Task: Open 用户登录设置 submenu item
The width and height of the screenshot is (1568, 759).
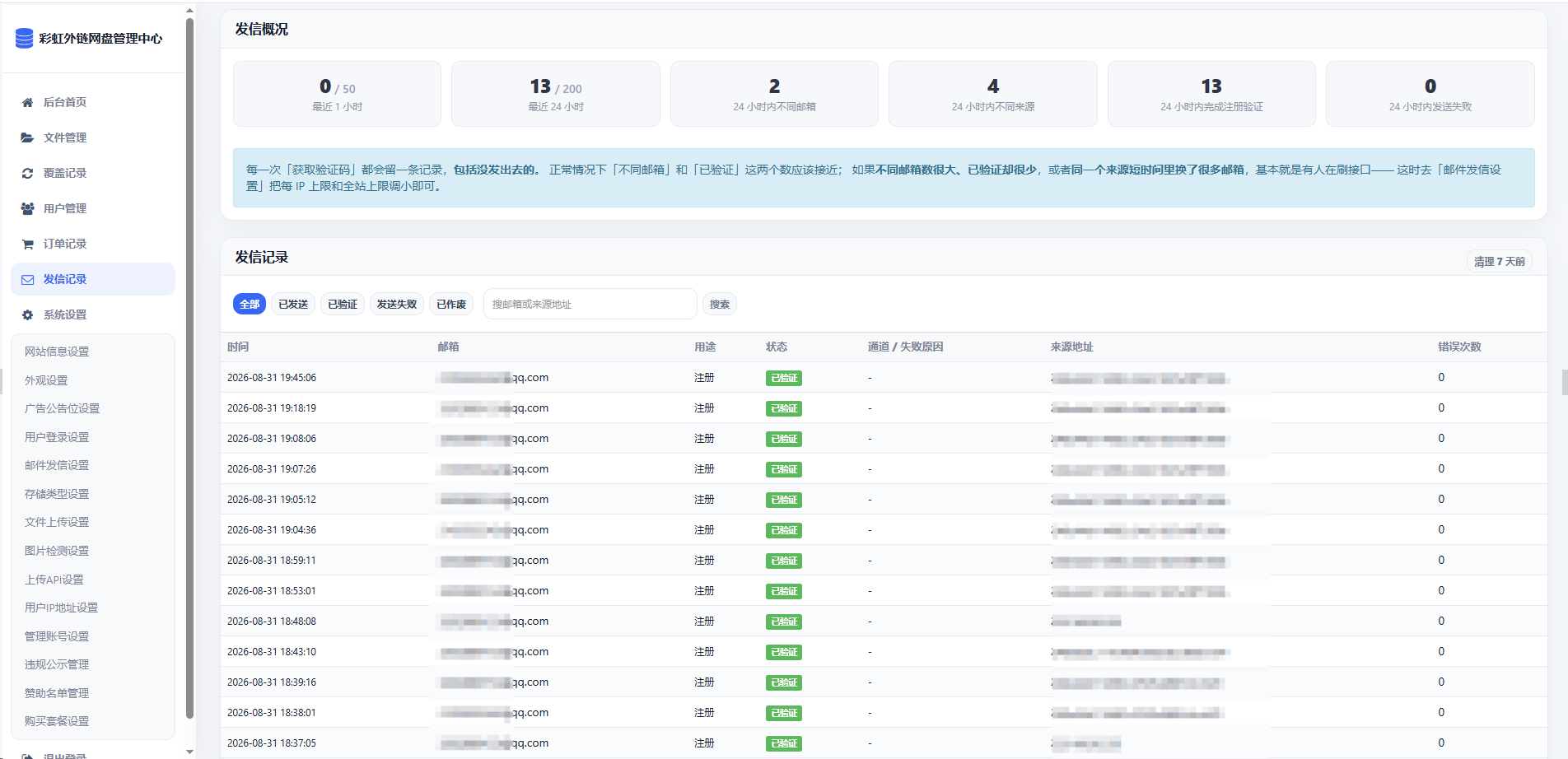Action: 57,437
